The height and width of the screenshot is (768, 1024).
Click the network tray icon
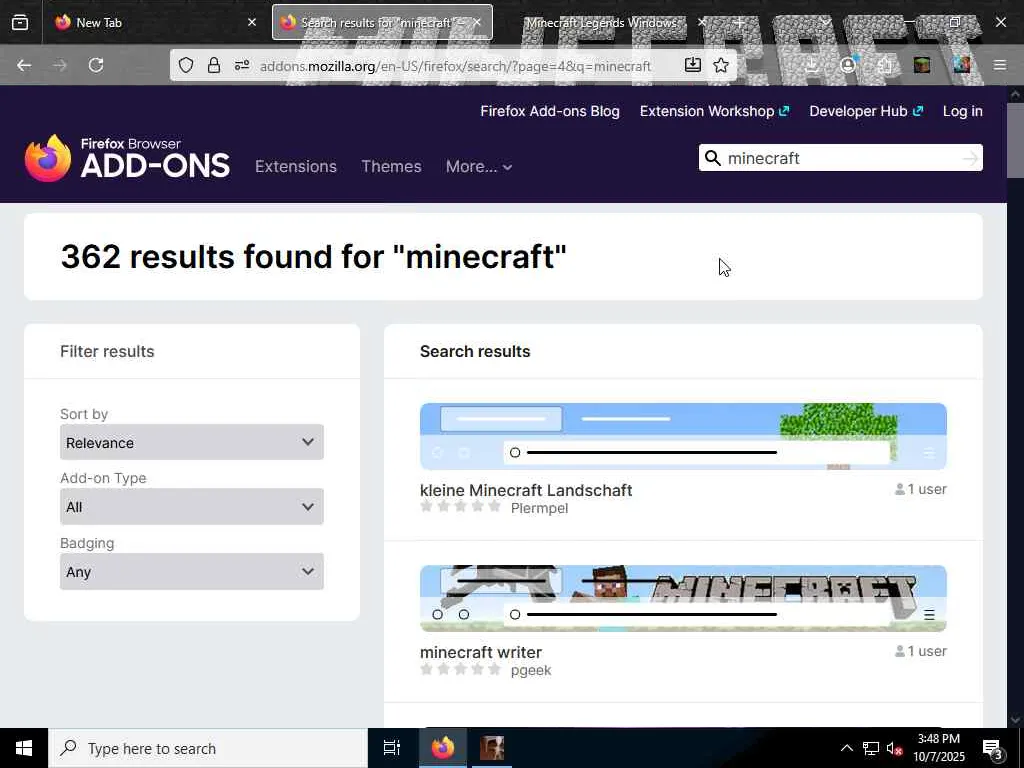click(871, 748)
